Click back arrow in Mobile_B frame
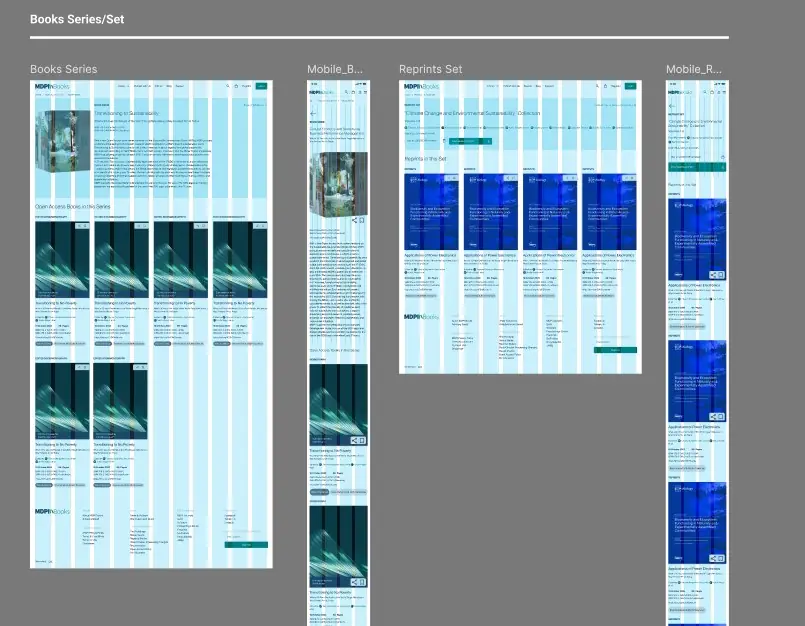Viewport: 805px width, 626px height. [313, 113]
